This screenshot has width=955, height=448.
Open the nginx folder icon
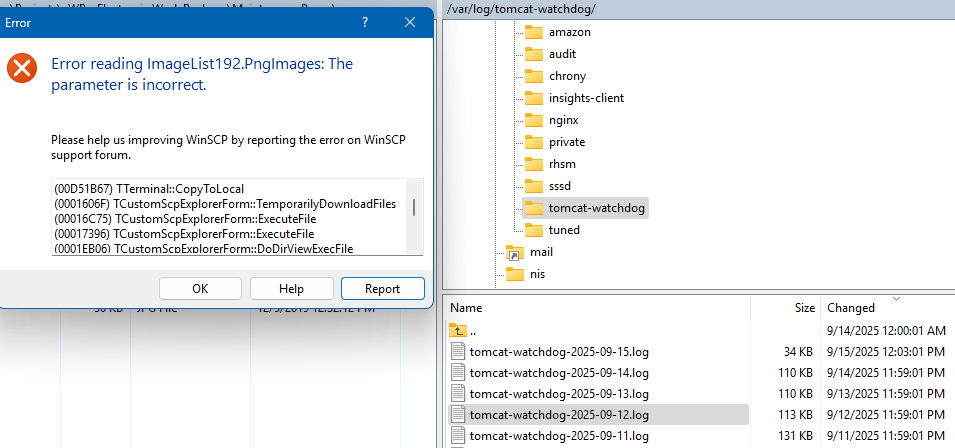point(534,120)
